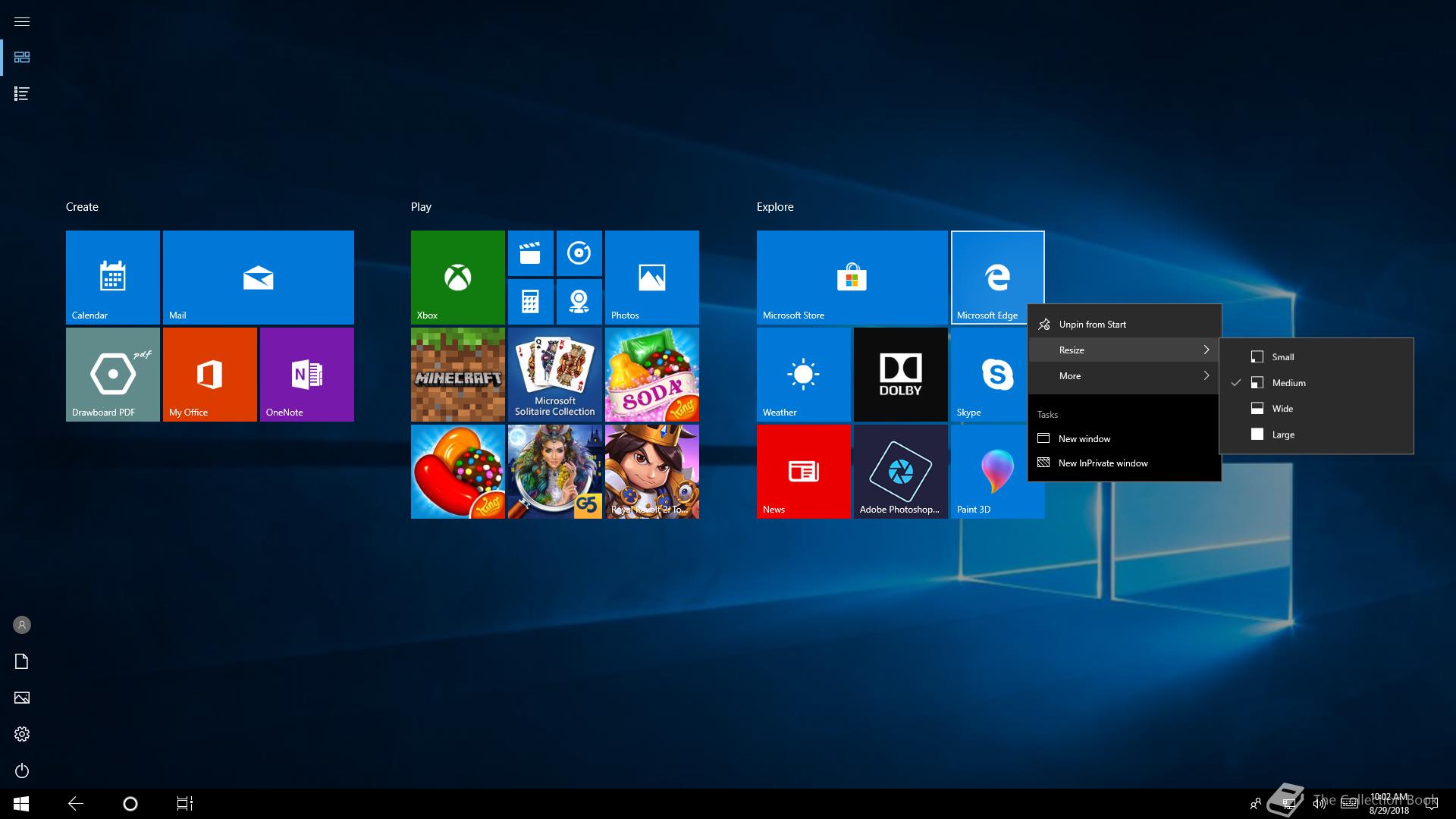Open Task View on taskbar
Screen dimensions: 1456x819
185,804
